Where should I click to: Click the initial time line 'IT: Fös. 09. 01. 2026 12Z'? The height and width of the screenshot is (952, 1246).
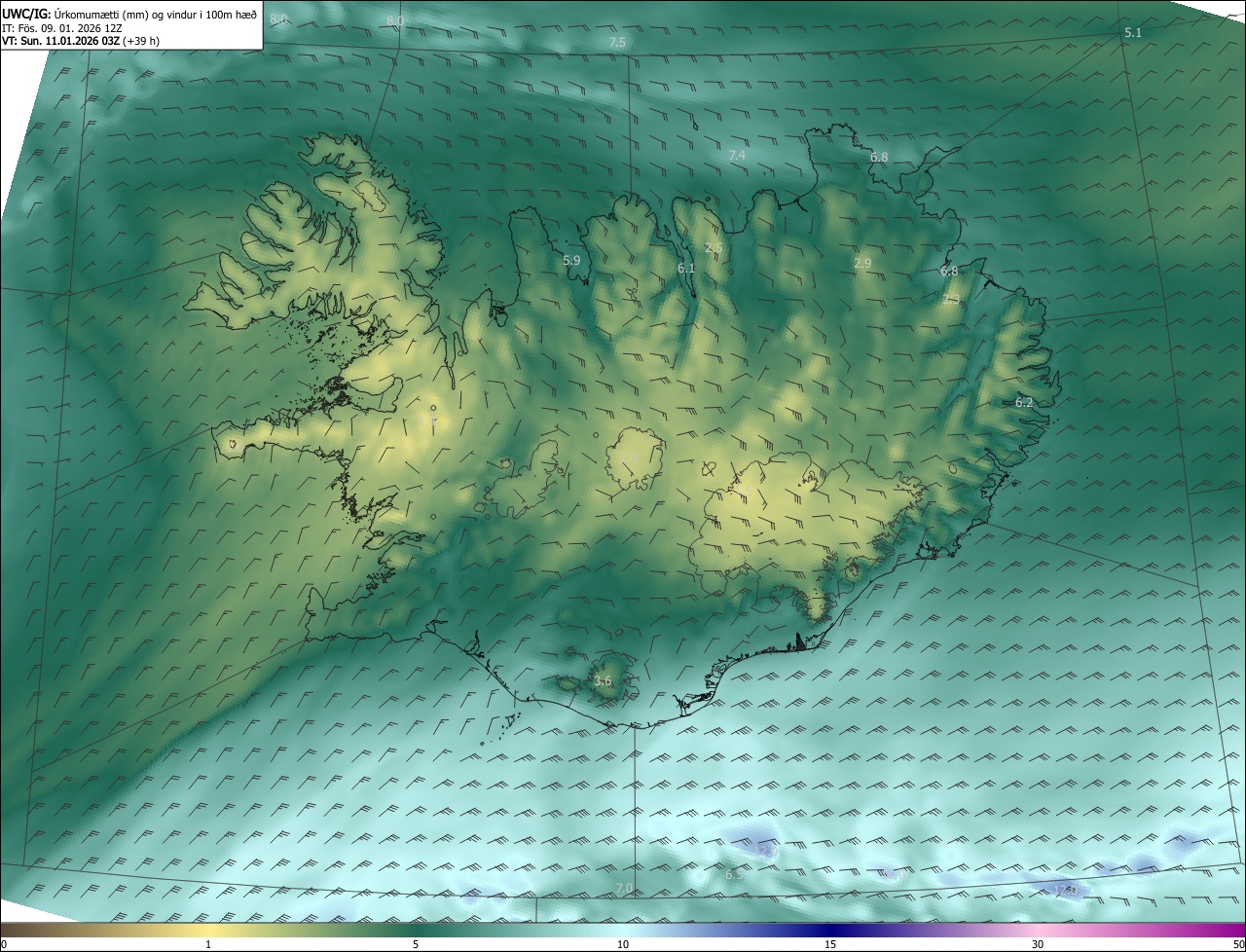62,28
